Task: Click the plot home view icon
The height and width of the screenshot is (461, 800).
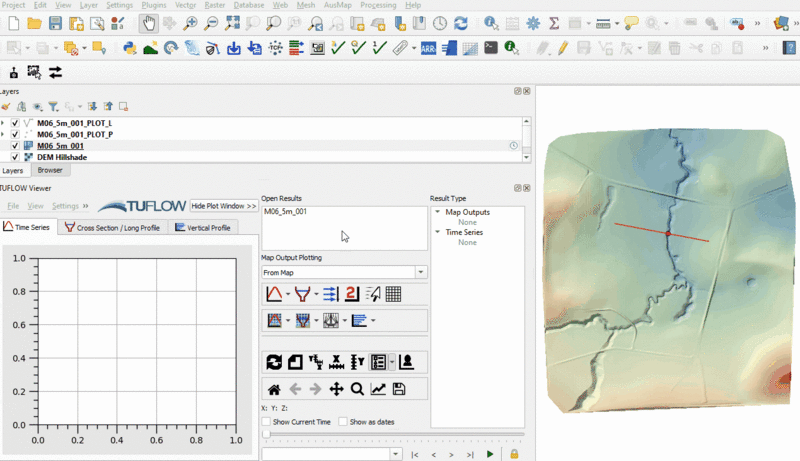Action: [x=273, y=389]
